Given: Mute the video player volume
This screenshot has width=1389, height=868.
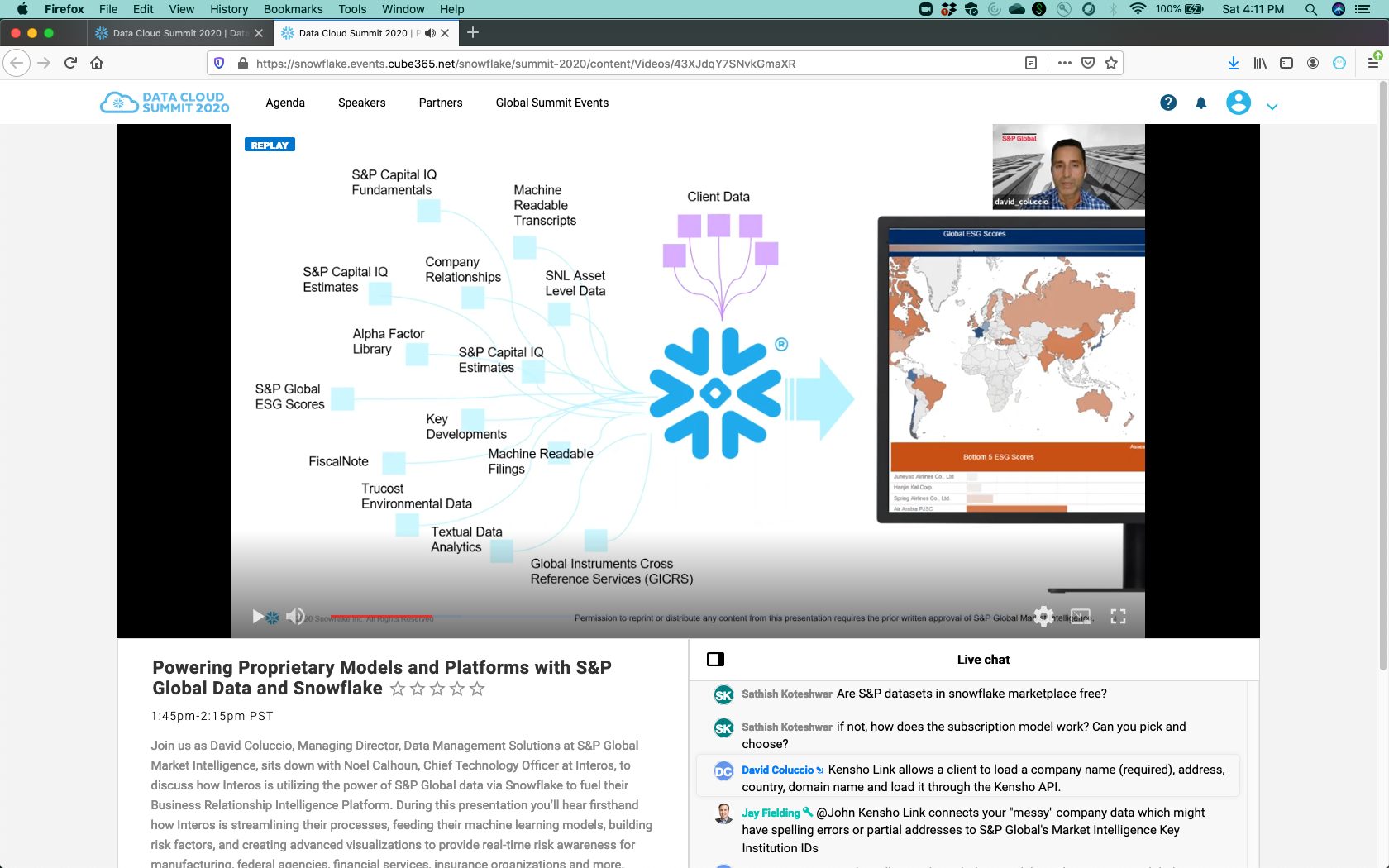Looking at the screenshot, I should (295, 616).
